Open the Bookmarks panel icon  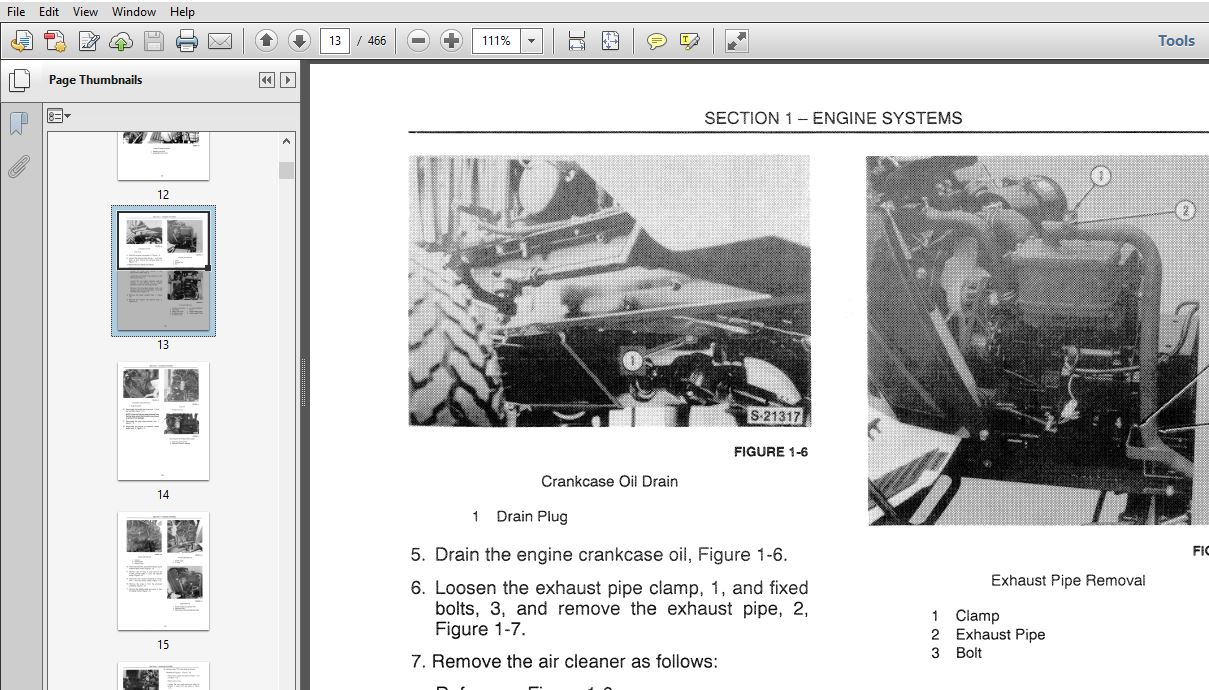[18, 124]
